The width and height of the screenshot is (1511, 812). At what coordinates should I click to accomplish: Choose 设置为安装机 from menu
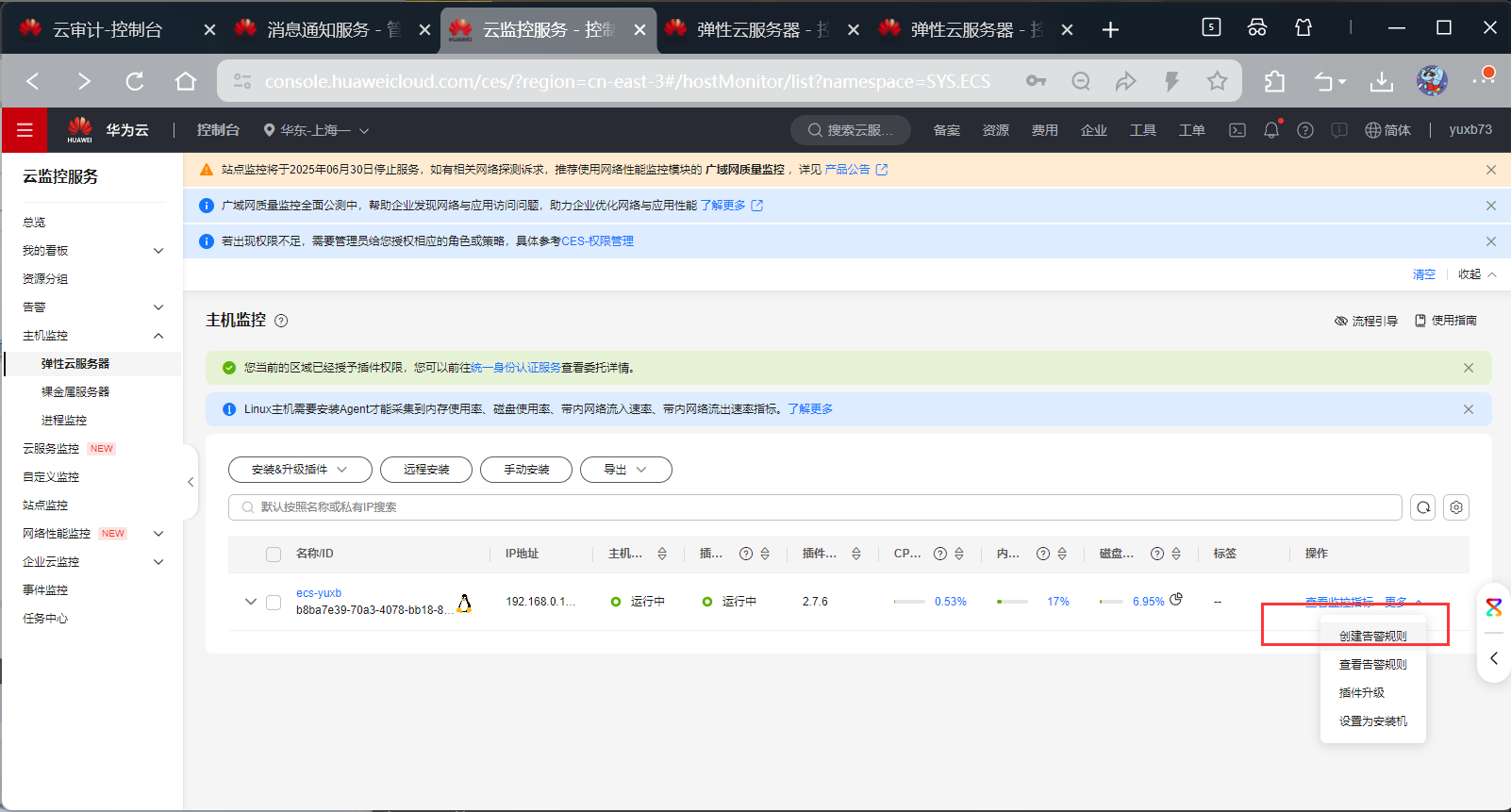(x=1372, y=721)
